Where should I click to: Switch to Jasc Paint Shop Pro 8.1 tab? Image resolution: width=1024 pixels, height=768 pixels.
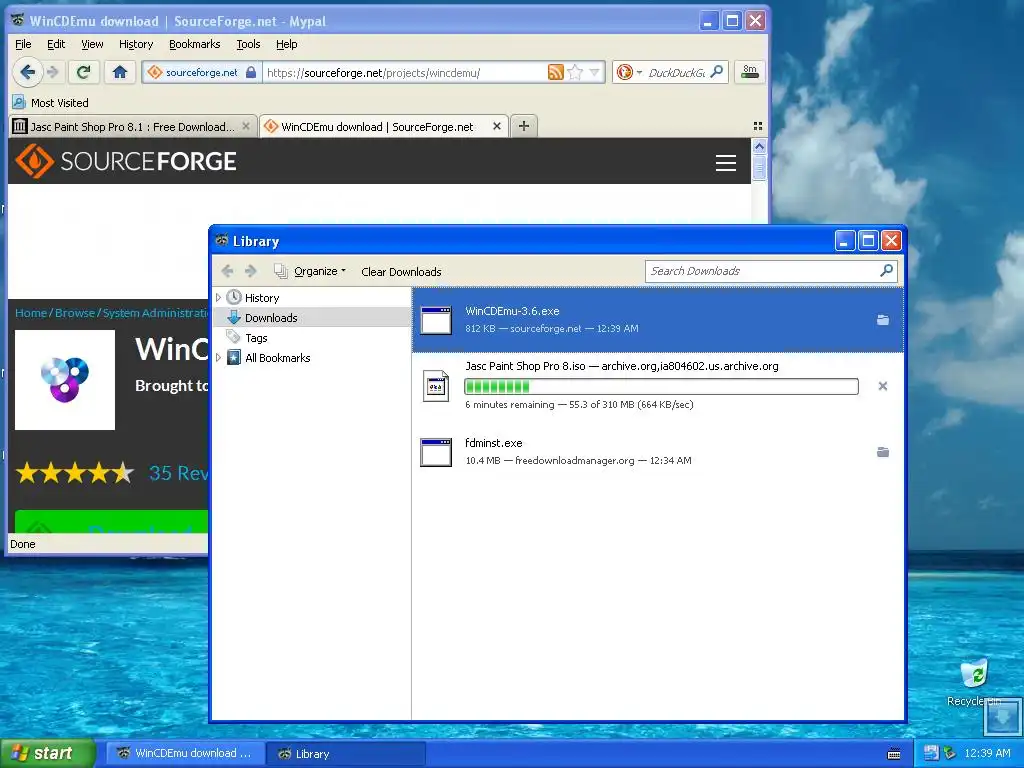131,127
